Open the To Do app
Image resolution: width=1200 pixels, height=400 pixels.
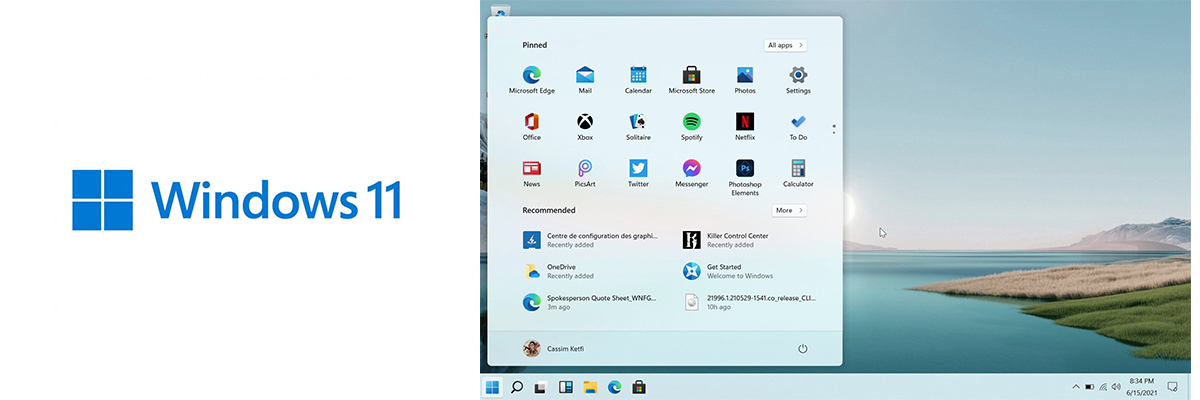pyautogui.click(x=798, y=127)
